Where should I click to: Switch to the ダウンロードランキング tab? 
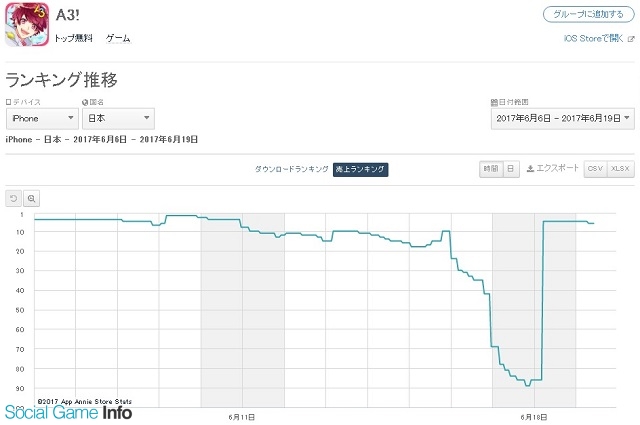pos(291,169)
